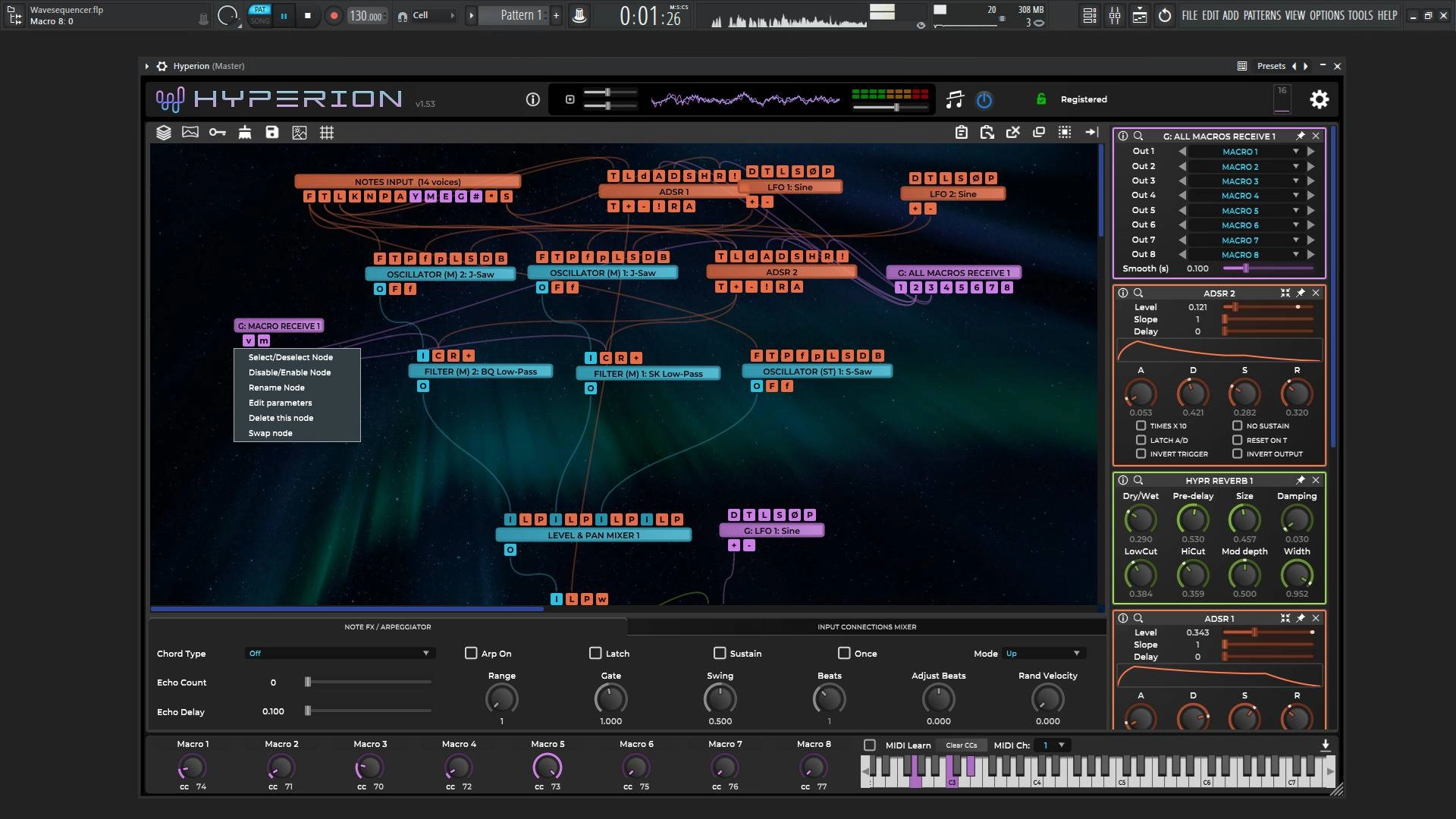Click the reverb Dry/Wet knob
The image size is (1456, 819).
[1141, 519]
